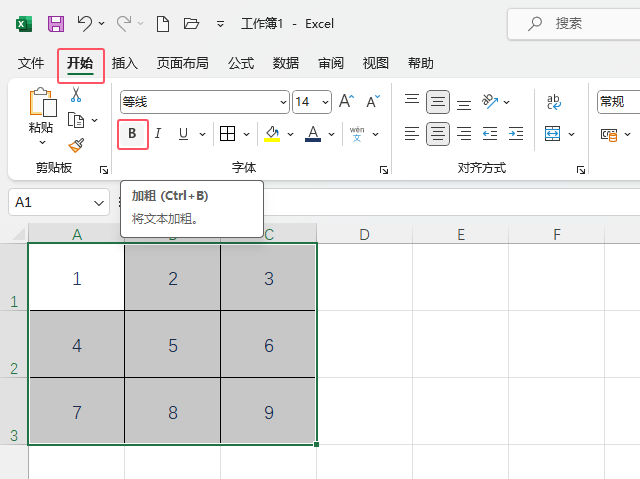Click the accounting number format icon

(609, 134)
